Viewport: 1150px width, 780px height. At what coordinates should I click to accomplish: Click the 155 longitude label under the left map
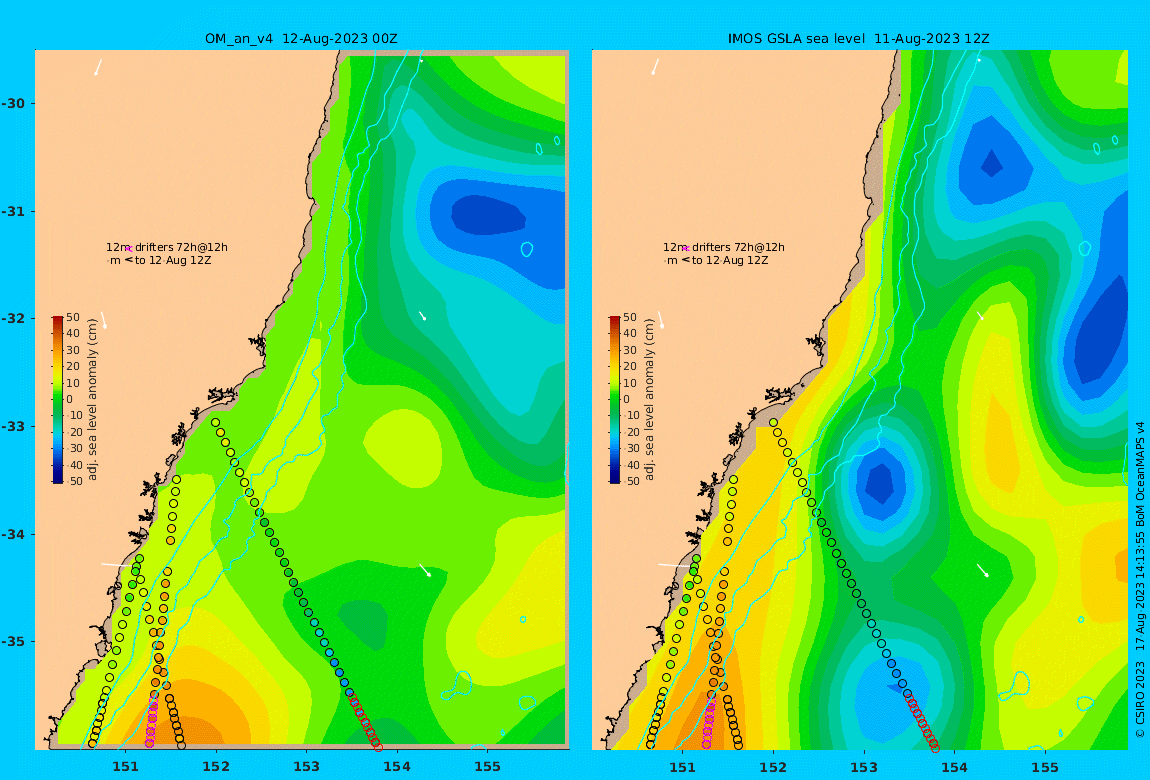(488, 767)
